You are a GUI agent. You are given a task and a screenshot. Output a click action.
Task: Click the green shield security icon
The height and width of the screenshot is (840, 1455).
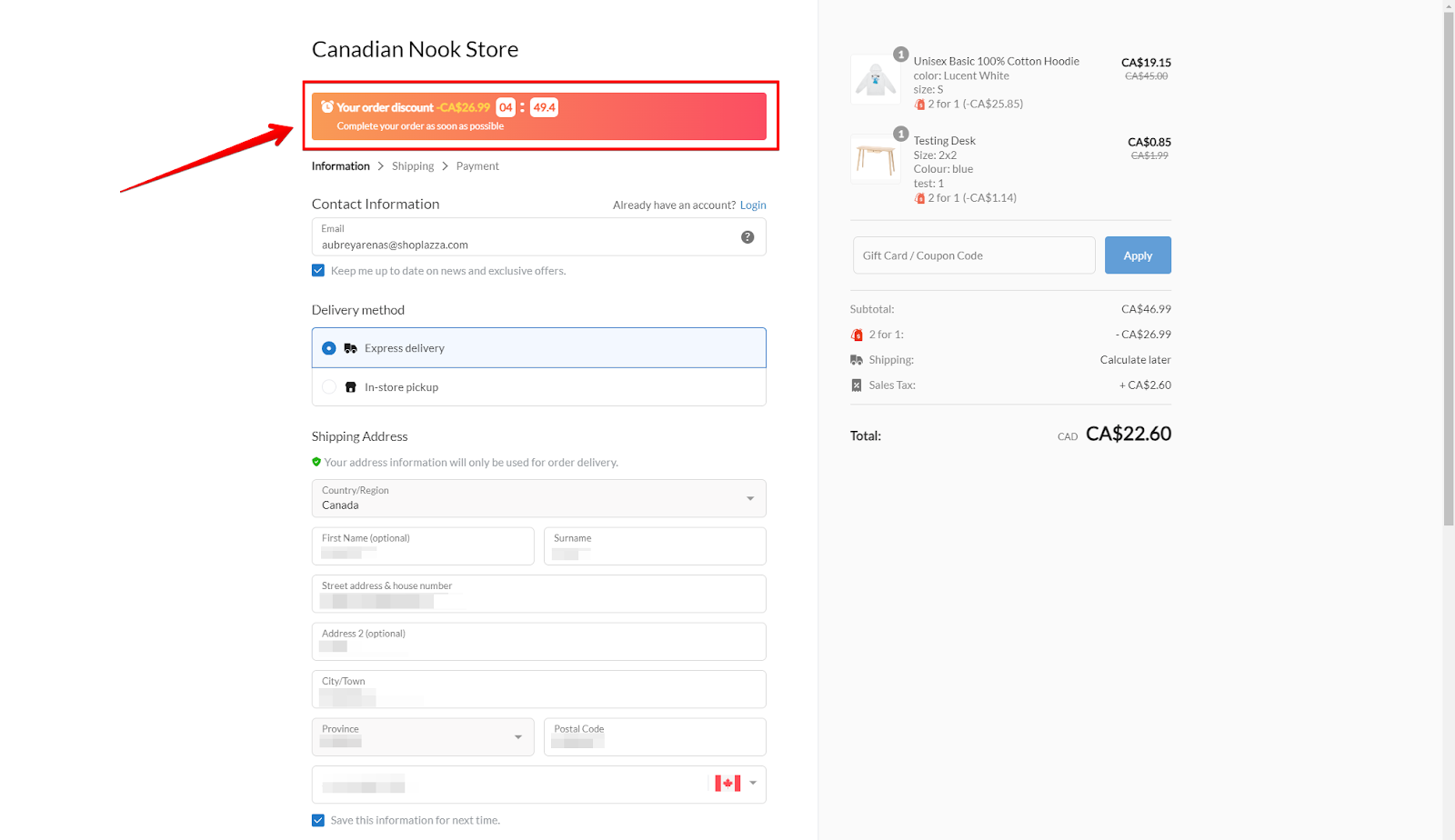[316, 462]
